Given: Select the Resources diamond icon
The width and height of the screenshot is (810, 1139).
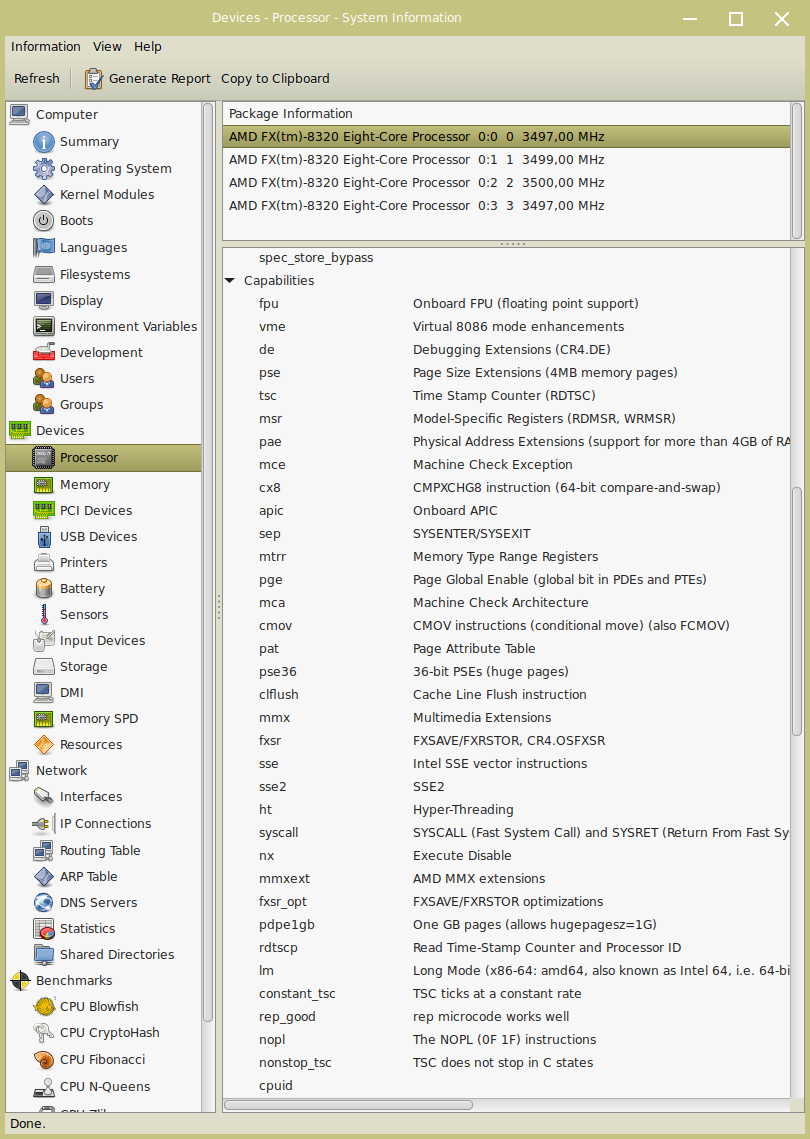Looking at the screenshot, I should (x=44, y=745).
